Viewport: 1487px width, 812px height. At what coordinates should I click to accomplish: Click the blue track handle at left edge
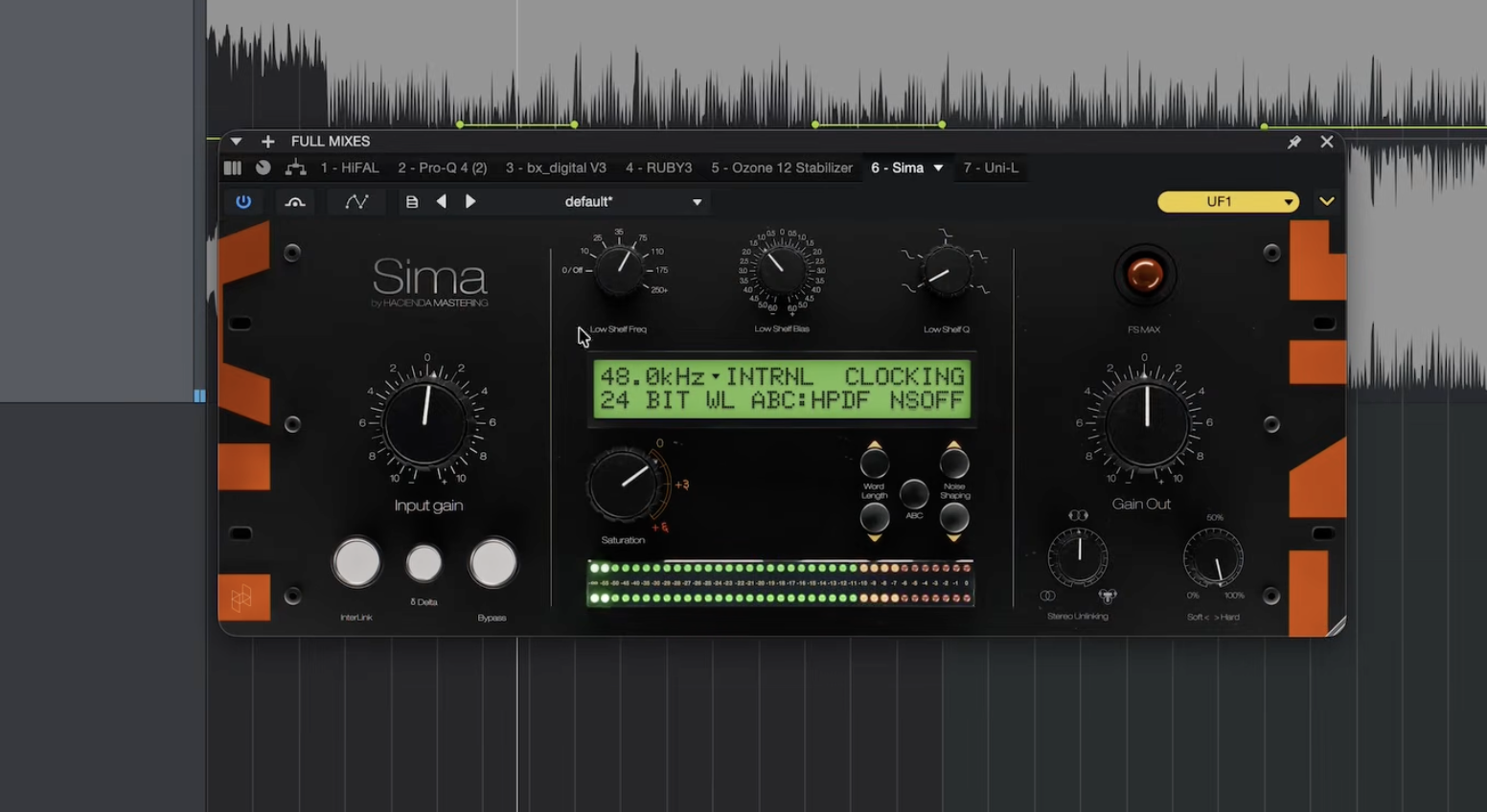pyautogui.click(x=199, y=395)
